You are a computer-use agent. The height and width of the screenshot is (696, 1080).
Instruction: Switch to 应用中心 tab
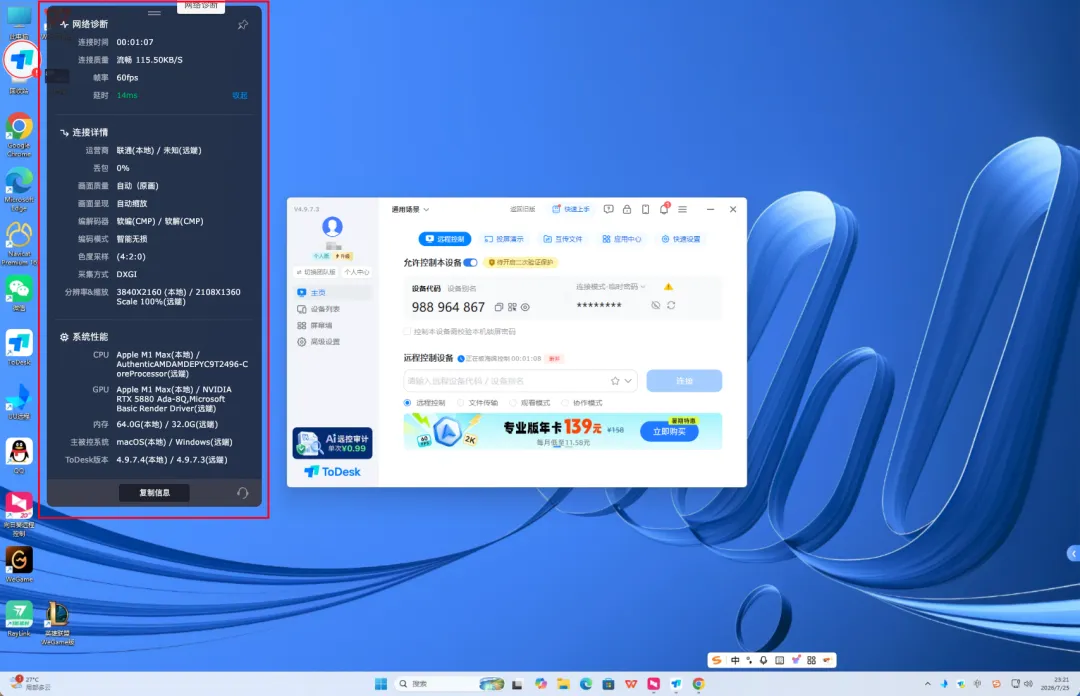[x=622, y=239]
